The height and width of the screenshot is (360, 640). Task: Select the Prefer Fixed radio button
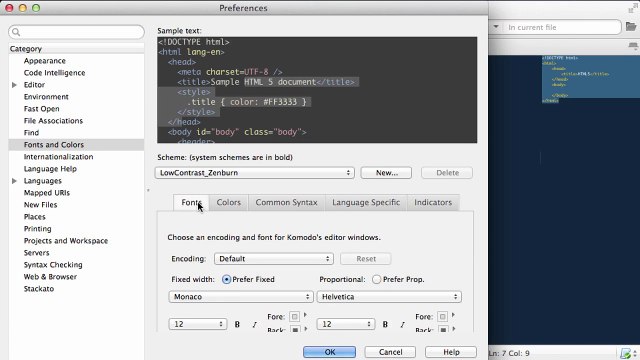pyautogui.click(x=226, y=280)
